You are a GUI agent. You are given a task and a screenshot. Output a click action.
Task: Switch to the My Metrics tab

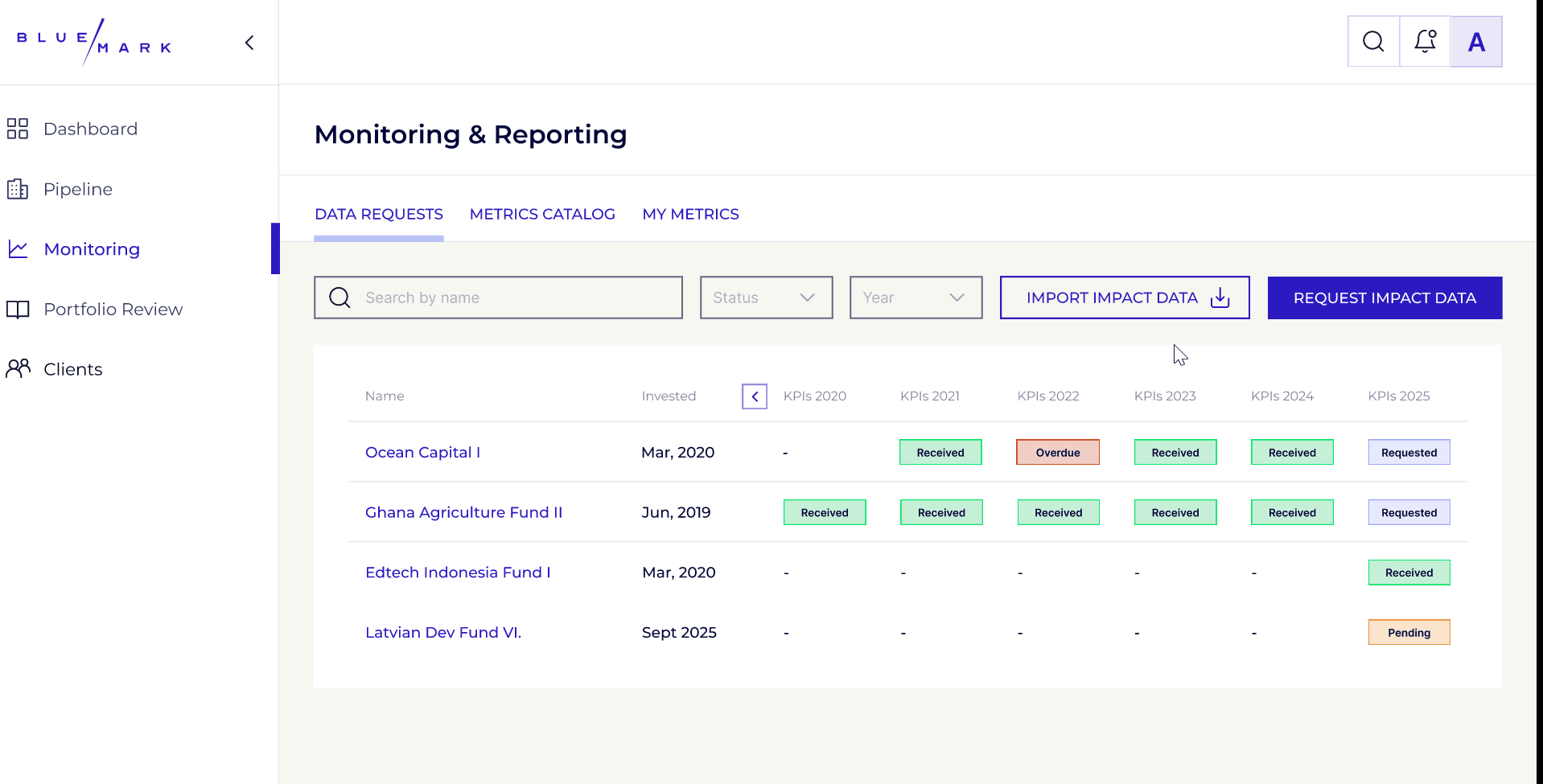[x=690, y=215]
